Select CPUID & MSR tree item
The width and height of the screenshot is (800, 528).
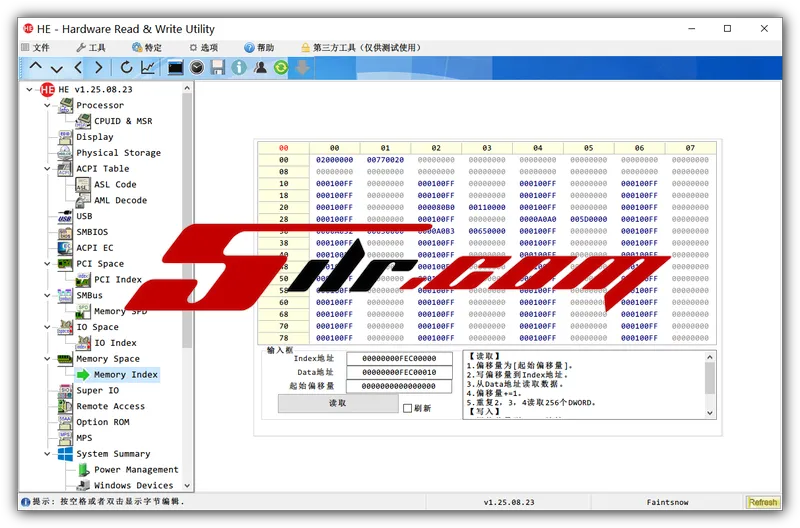[123, 121]
